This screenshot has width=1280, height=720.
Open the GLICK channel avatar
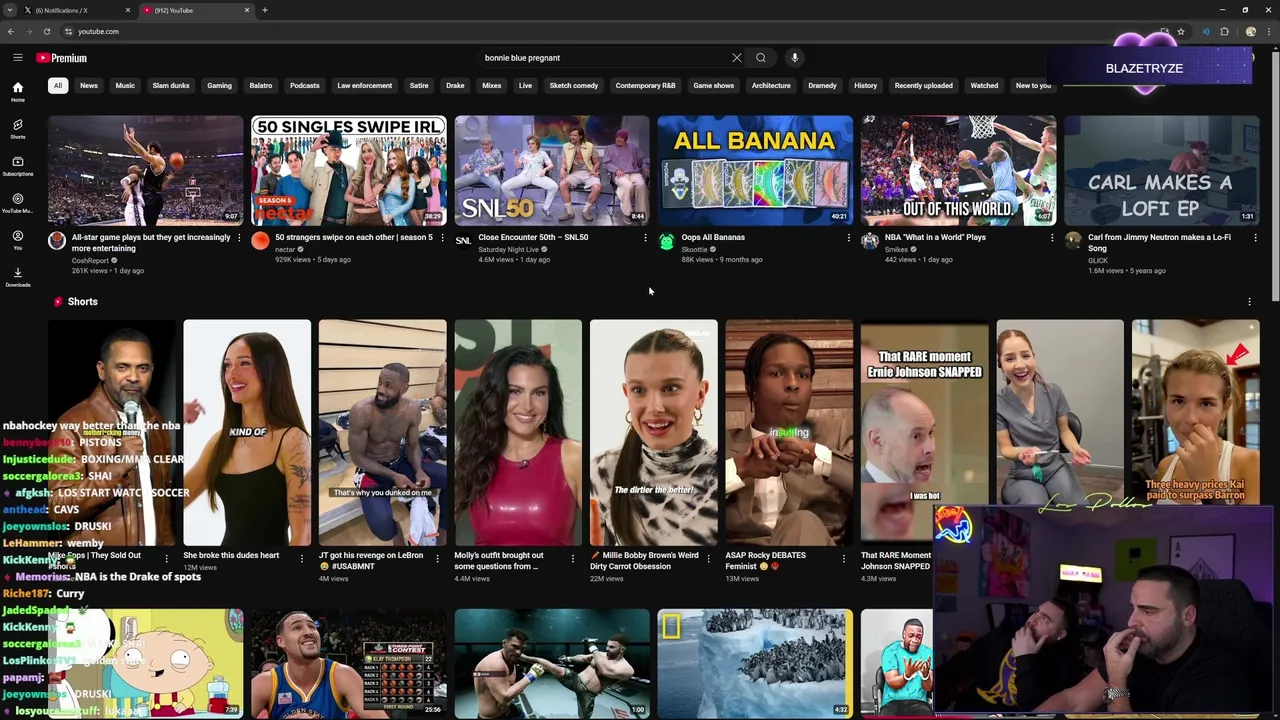click(1073, 240)
